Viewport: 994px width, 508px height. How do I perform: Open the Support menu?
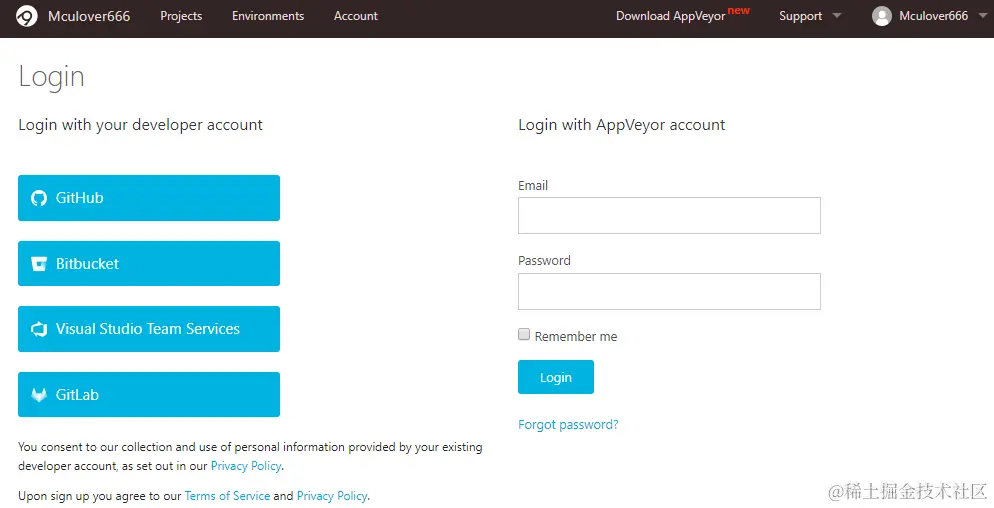pyautogui.click(x=800, y=16)
